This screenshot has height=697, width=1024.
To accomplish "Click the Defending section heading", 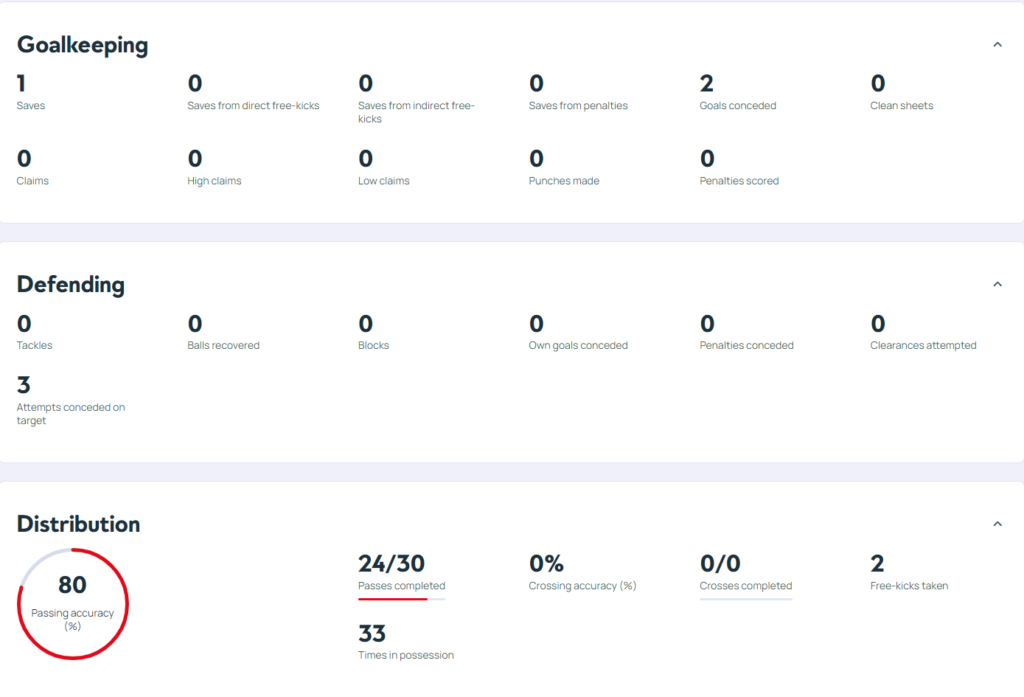I will tap(71, 285).
